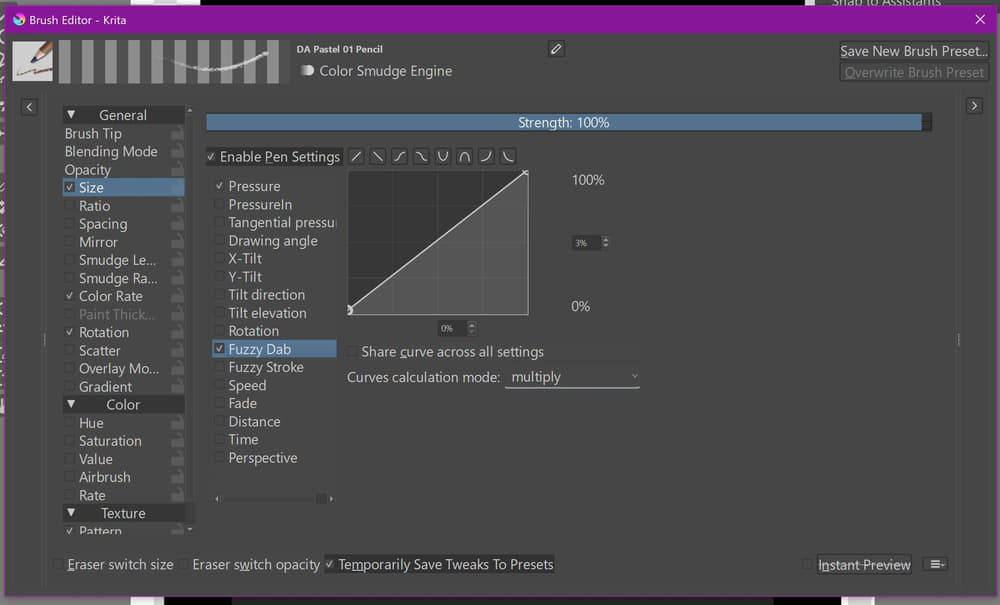Click the rename brush pencil icon
The image size is (1000, 605).
point(557,49)
